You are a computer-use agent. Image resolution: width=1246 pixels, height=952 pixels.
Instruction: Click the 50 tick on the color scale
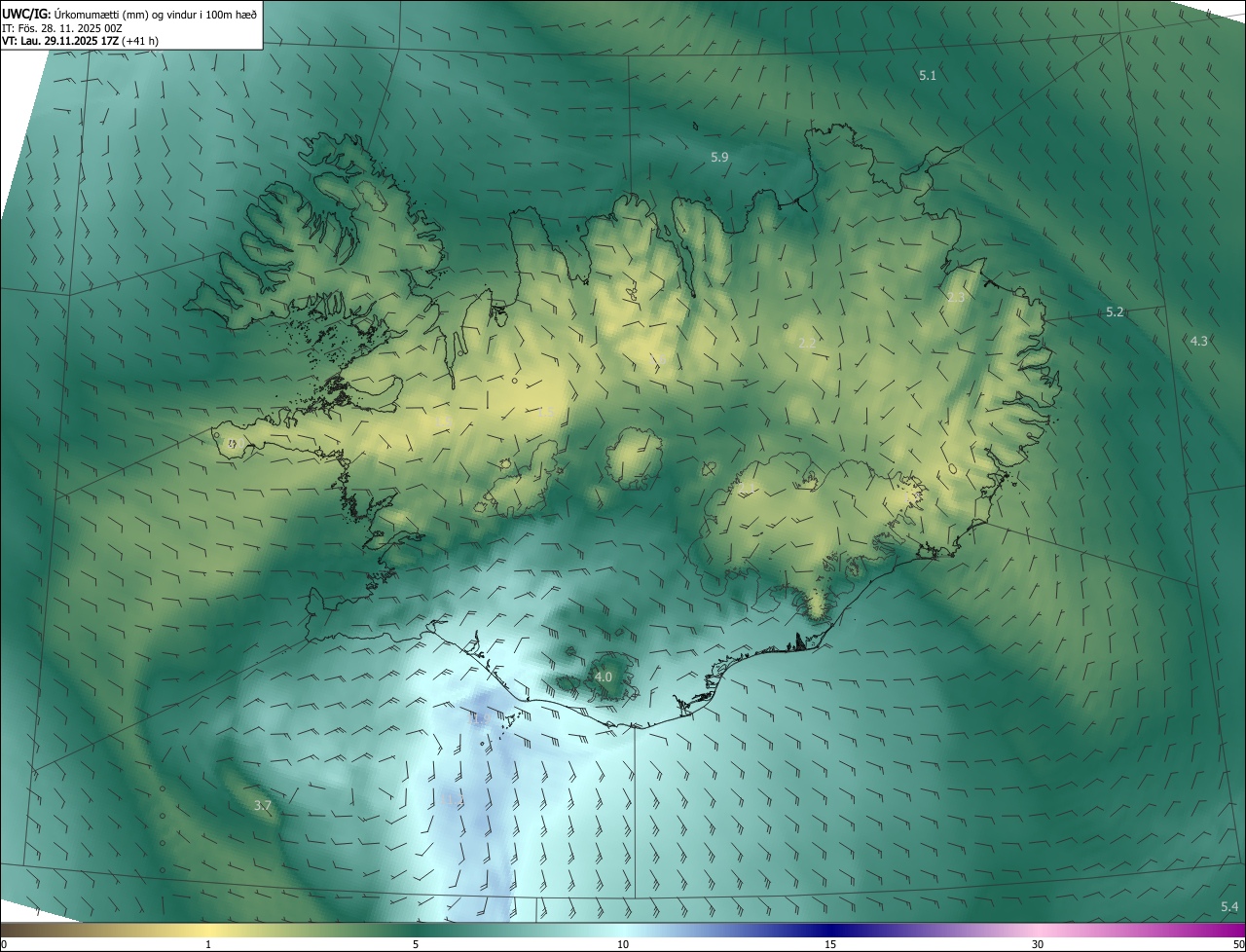[1239, 944]
